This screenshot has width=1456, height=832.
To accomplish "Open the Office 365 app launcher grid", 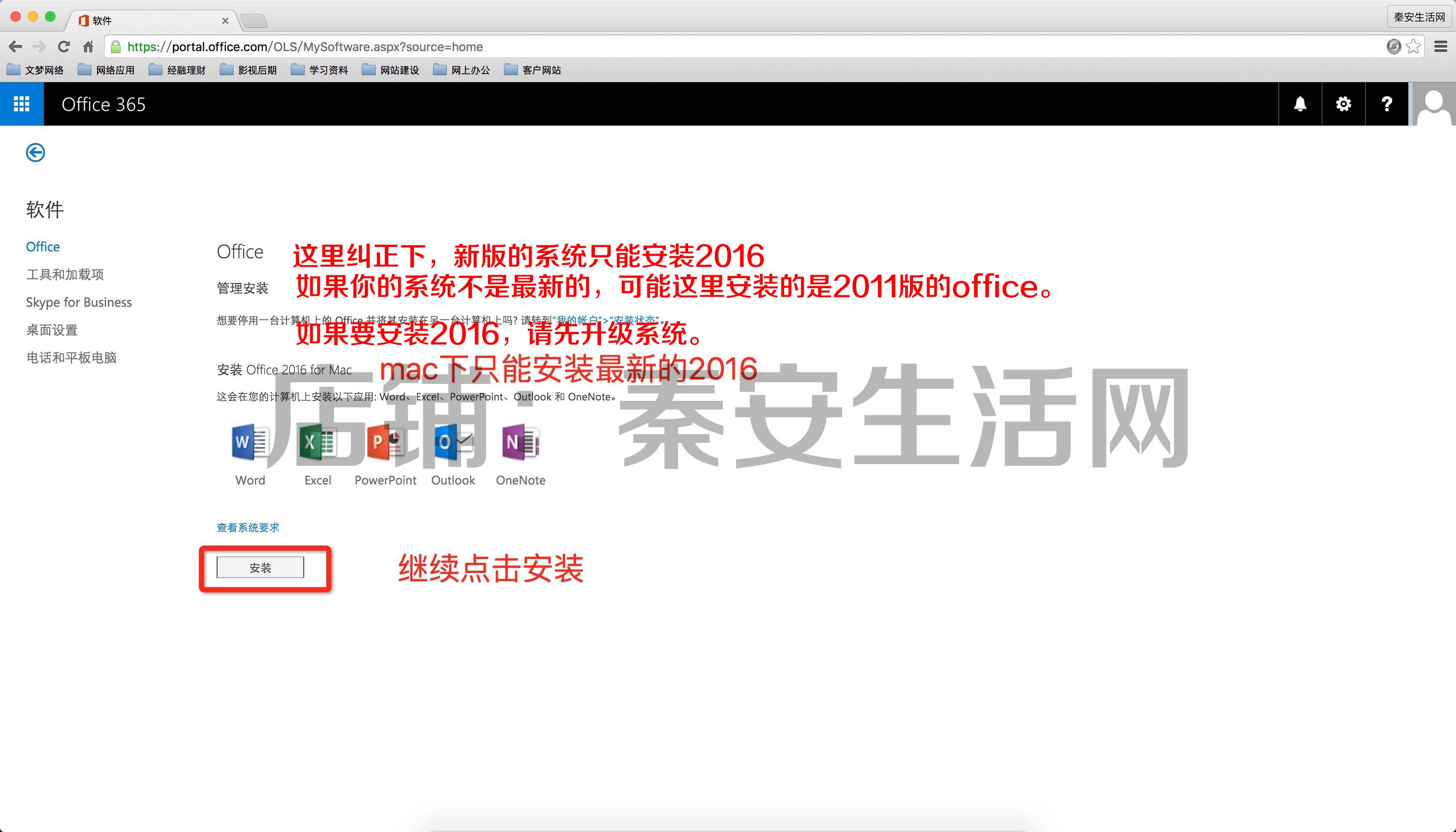I will click(22, 104).
